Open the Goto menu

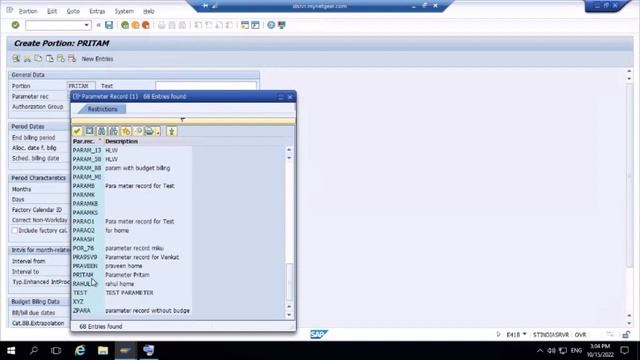tap(73, 11)
